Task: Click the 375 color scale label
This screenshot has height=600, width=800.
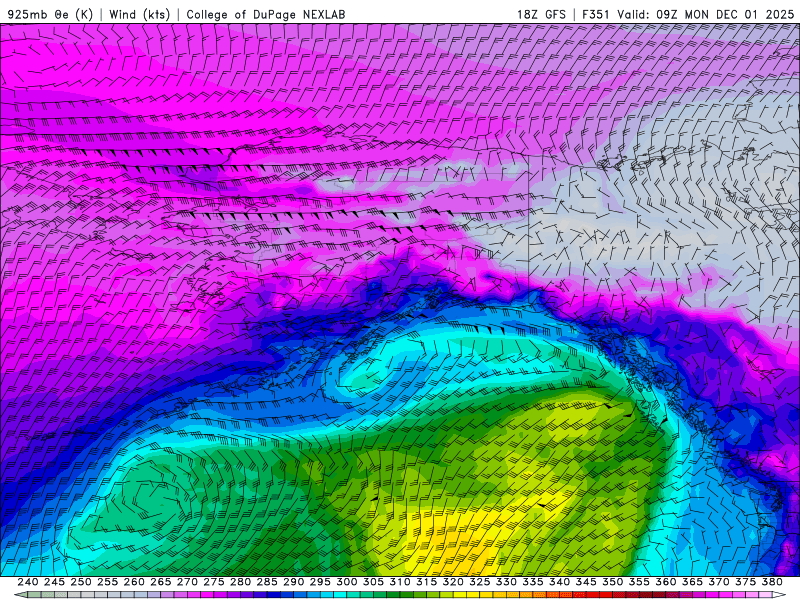Action: (x=745, y=582)
